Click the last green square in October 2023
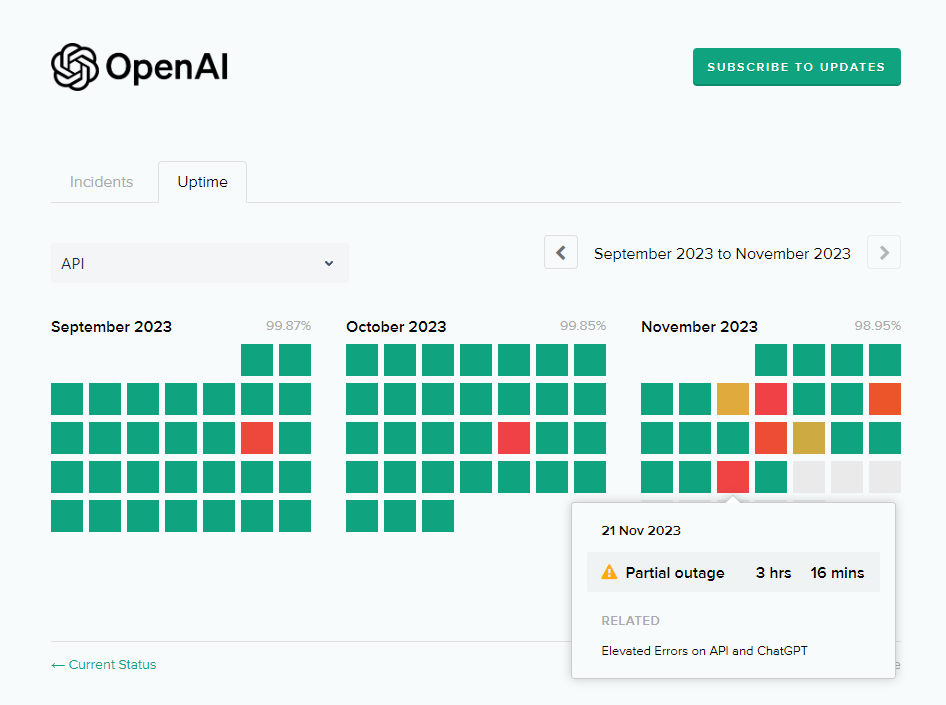946x705 pixels. [x=438, y=516]
